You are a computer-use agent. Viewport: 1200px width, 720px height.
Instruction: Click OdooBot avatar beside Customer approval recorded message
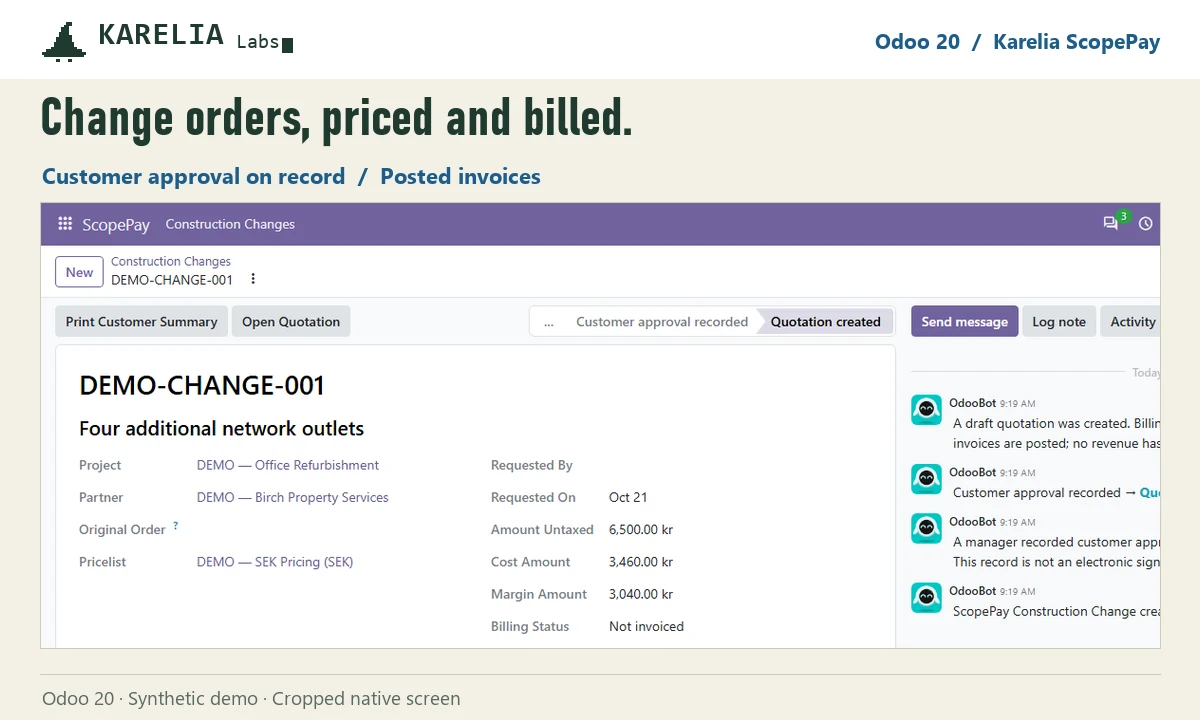point(926,479)
